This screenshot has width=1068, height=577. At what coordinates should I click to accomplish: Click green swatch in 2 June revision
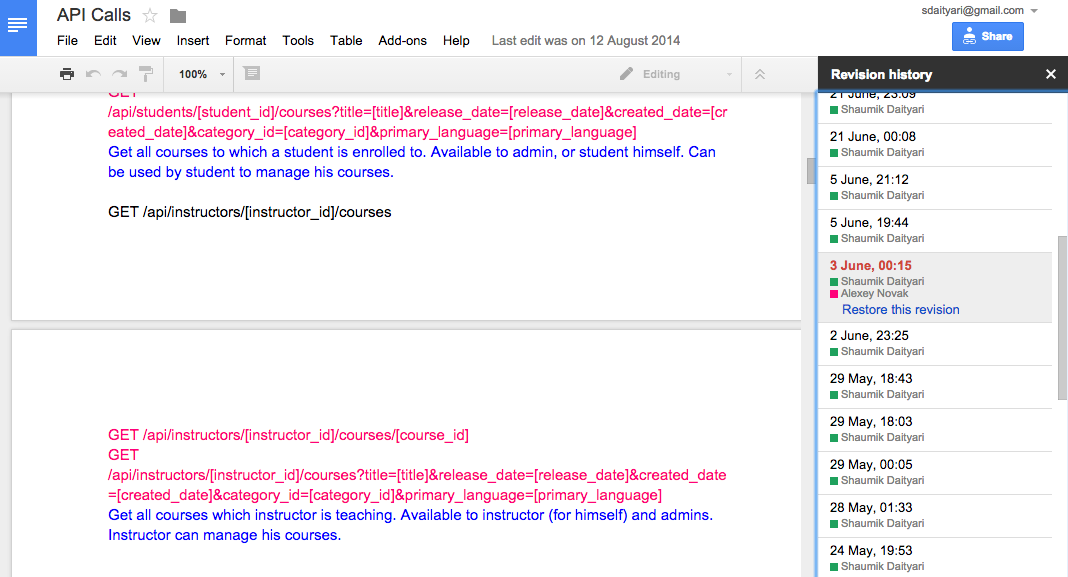[834, 352]
